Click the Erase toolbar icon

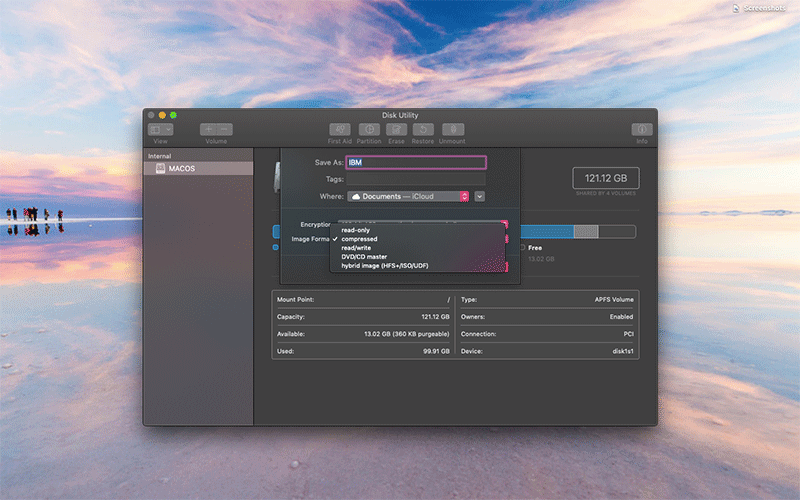(396, 130)
